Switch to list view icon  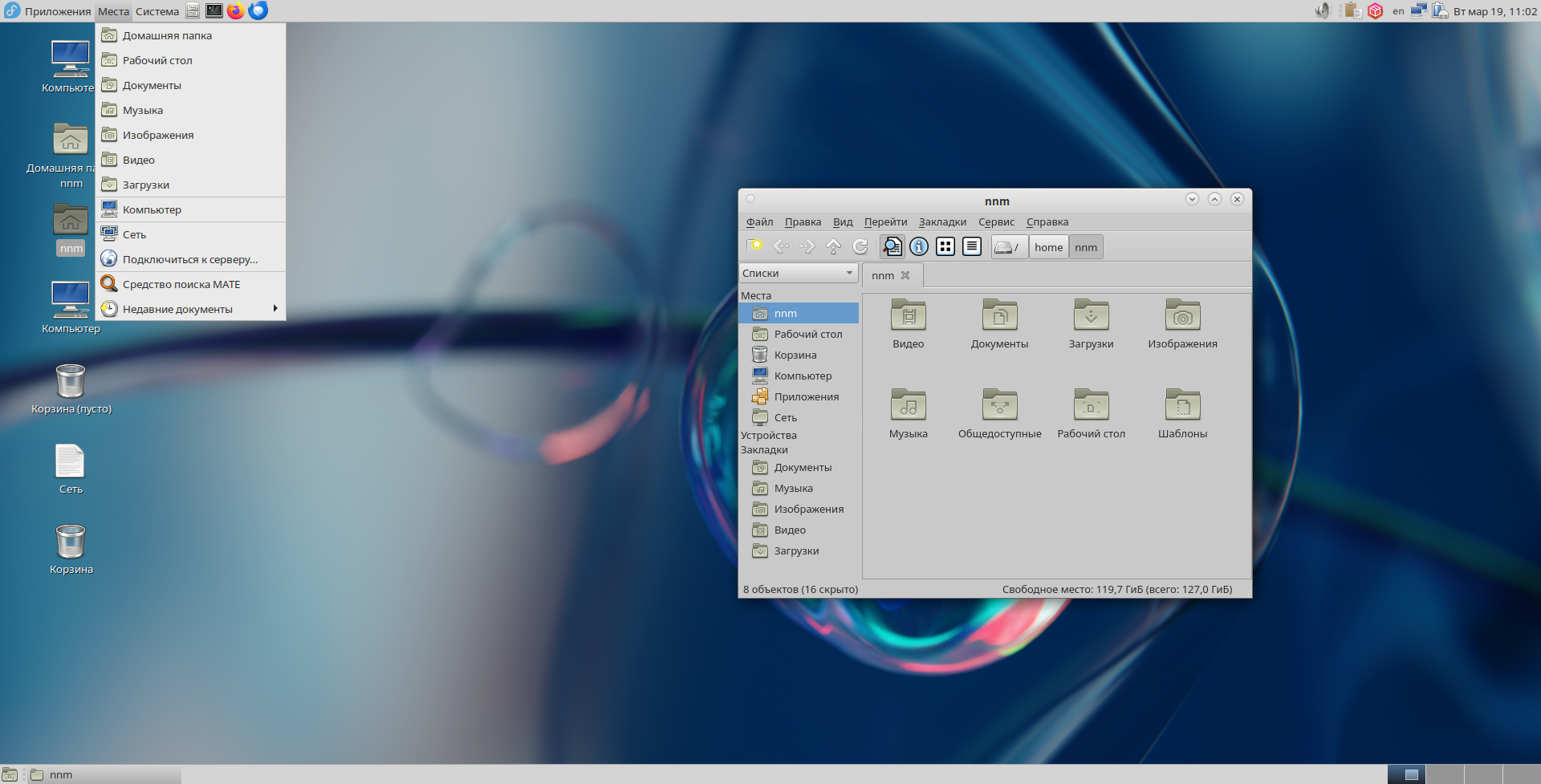pos(972,247)
